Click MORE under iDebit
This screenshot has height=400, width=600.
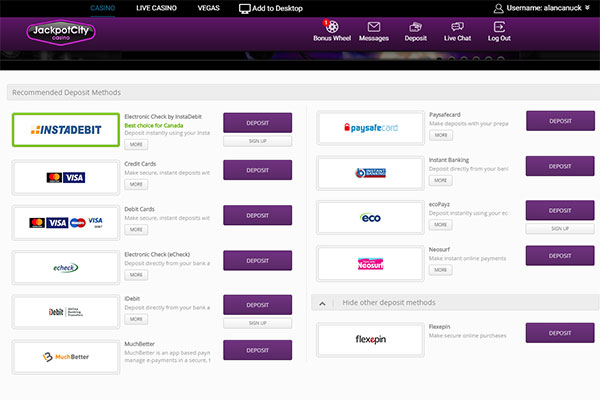tap(136, 319)
